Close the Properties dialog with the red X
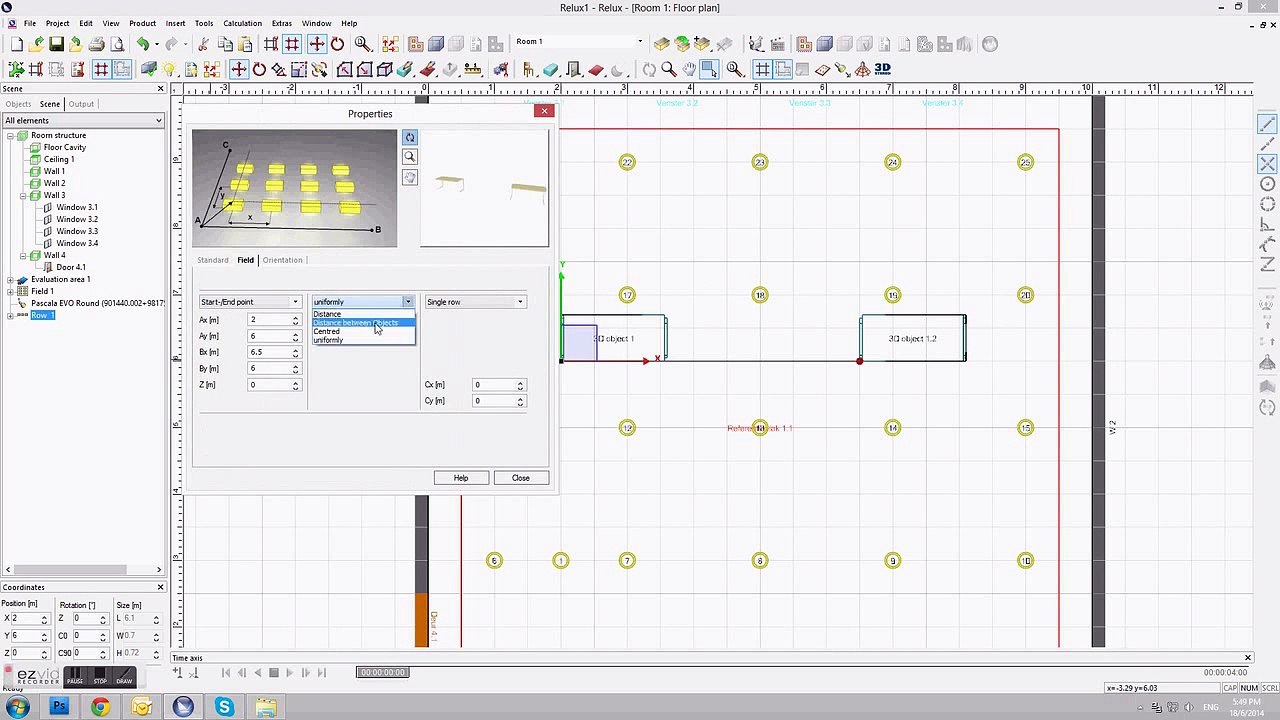This screenshot has width=1280, height=720. tap(544, 111)
